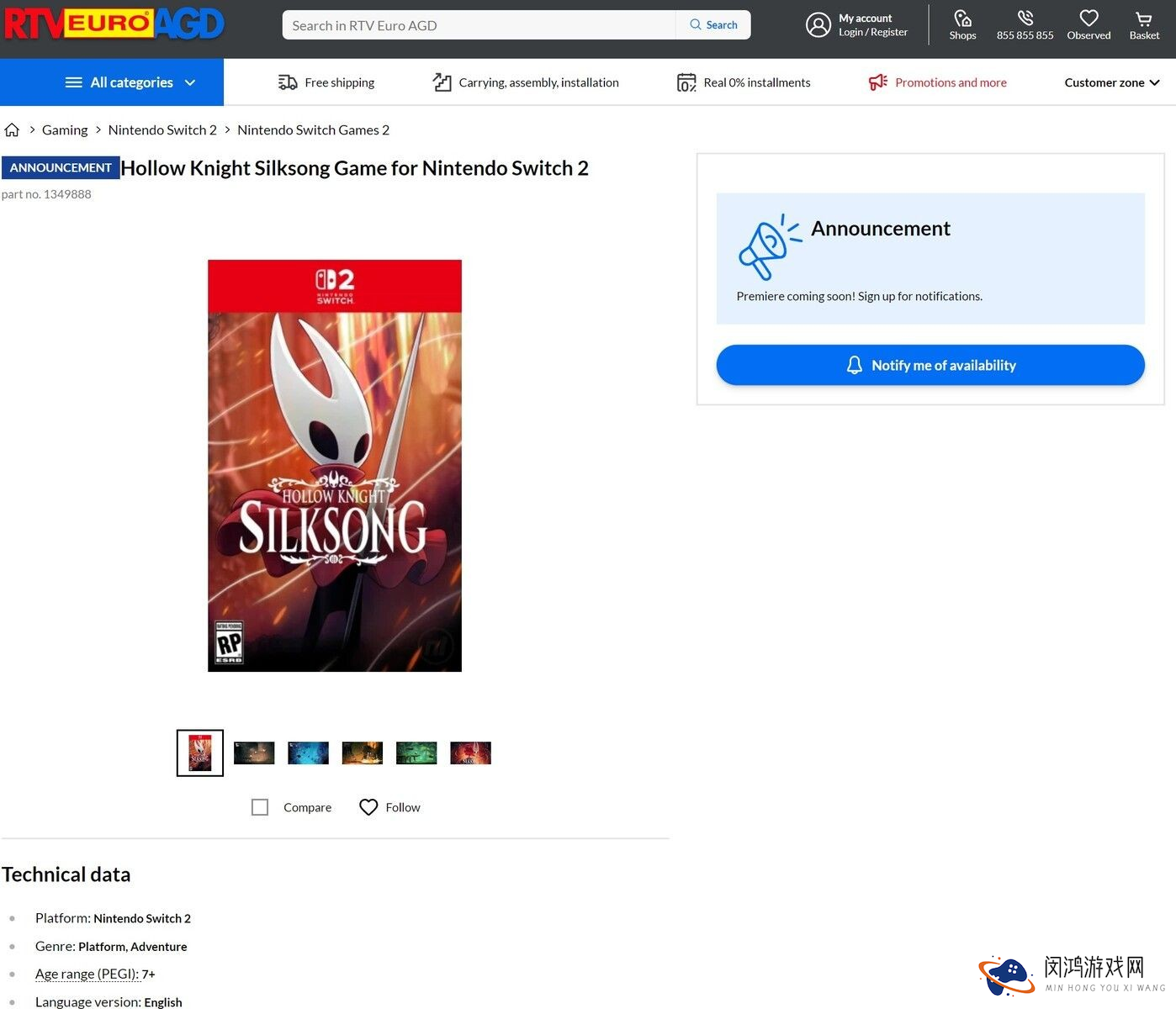Click the Free shipping truck icon
1176x1009 pixels.
[288, 82]
